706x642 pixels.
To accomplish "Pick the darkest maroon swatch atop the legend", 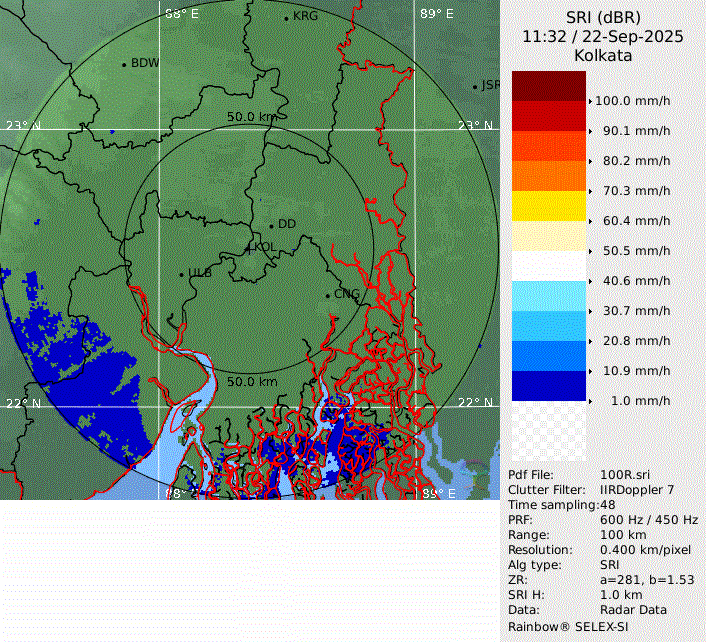I will tap(549, 86).
